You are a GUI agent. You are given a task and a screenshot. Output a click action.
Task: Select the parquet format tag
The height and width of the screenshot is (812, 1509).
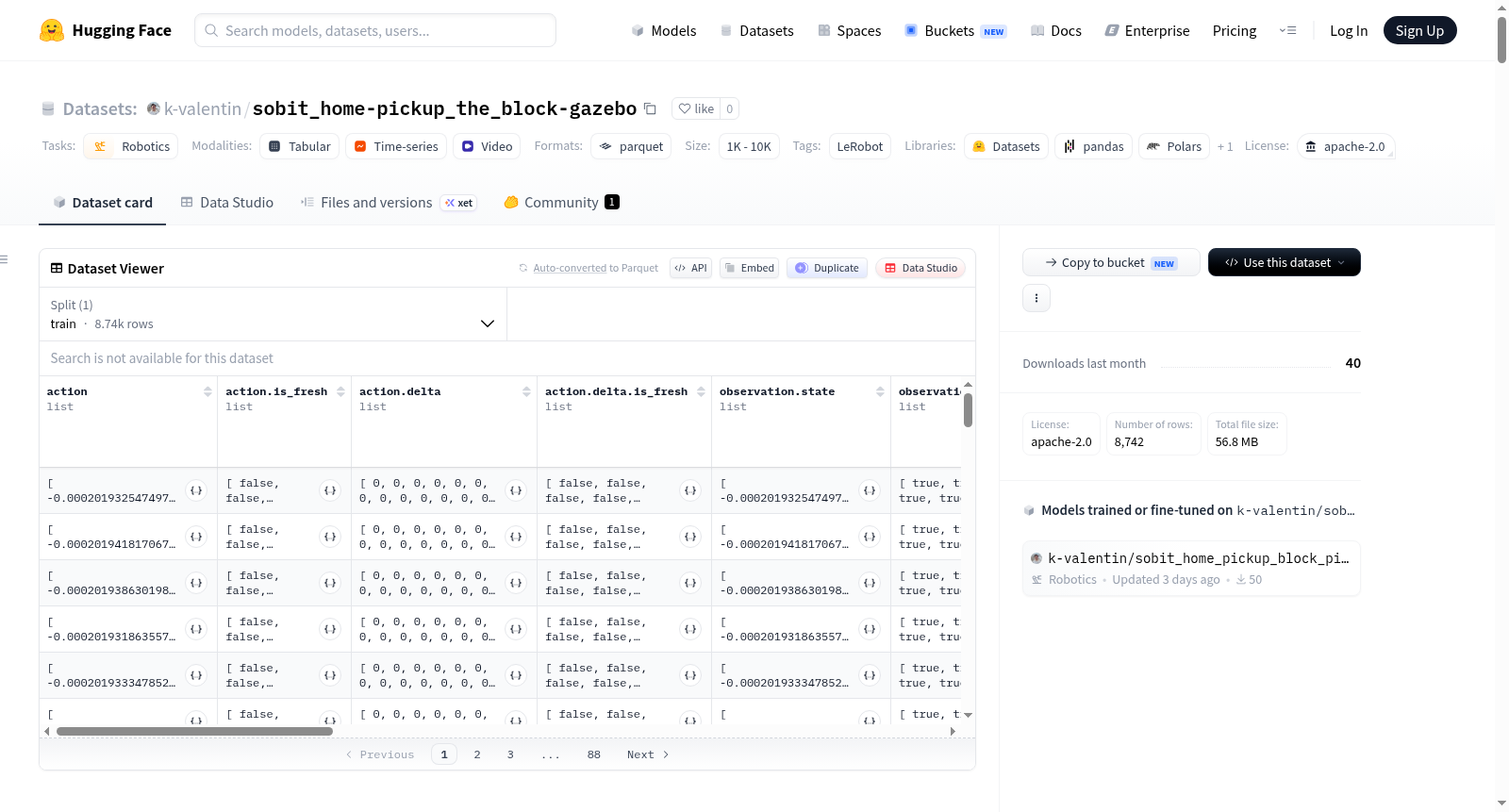click(x=631, y=146)
